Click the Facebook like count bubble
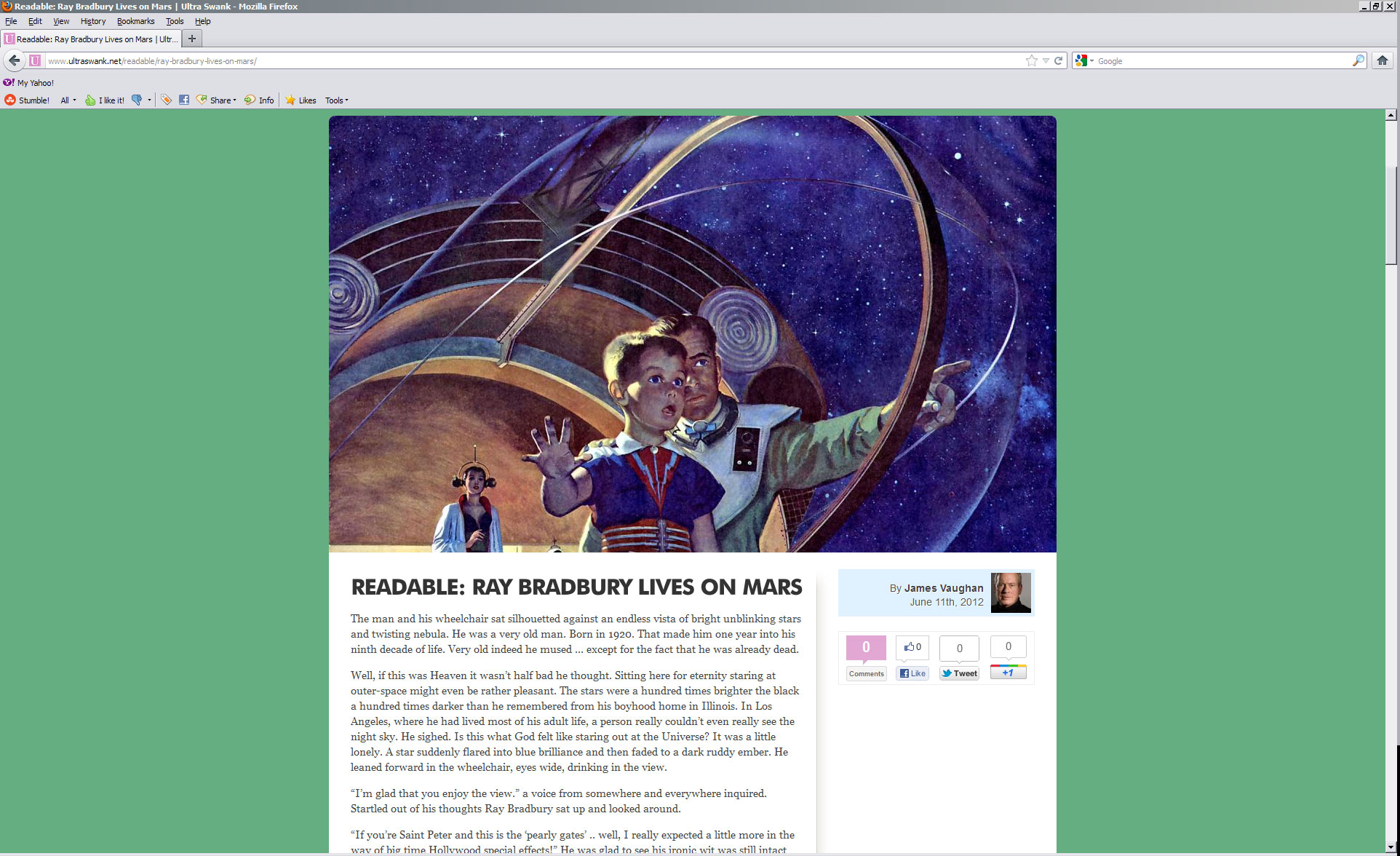1400x856 pixels. [912, 647]
